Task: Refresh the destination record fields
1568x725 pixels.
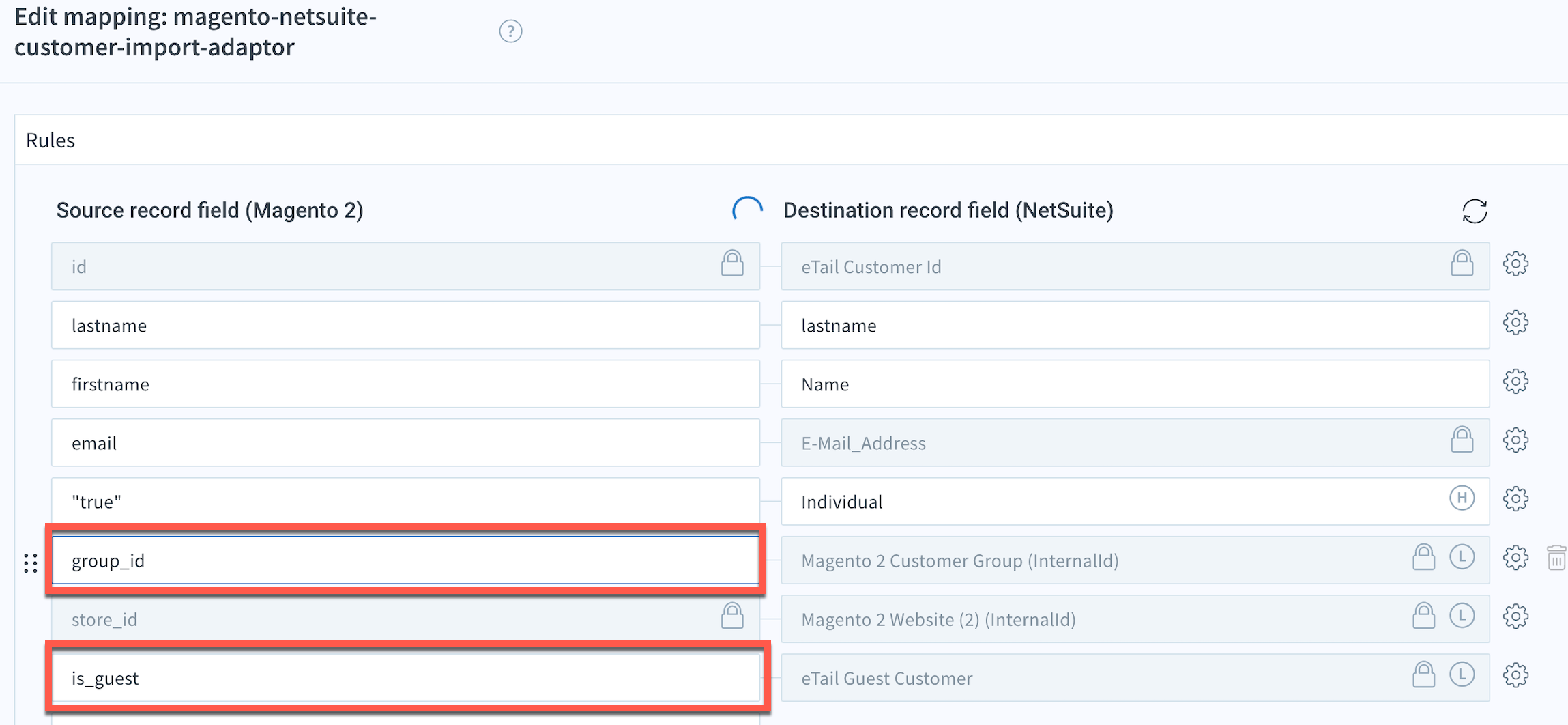Action: [x=1475, y=211]
